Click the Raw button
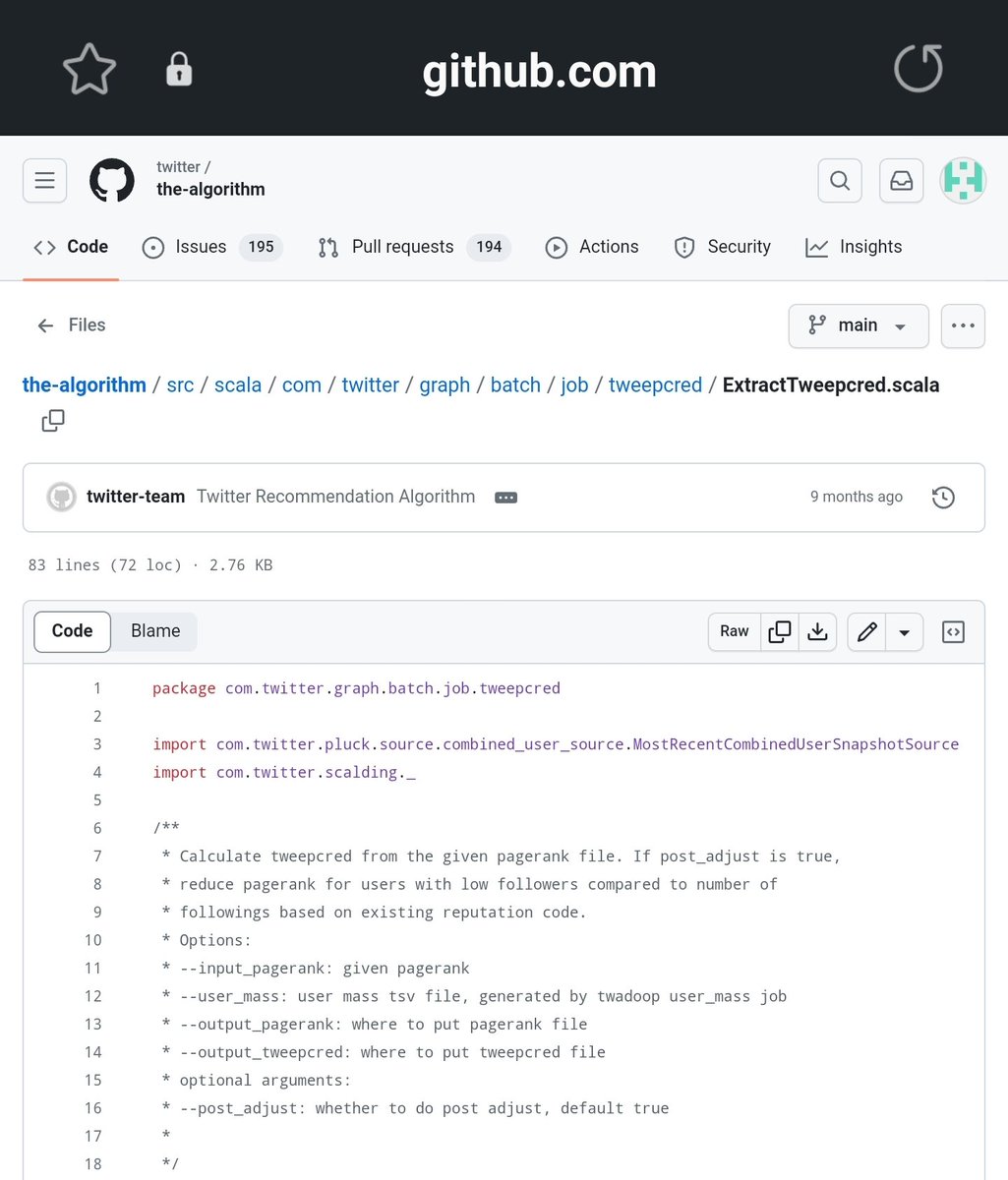The width and height of the screenshot is (1008, 1180). click(x=735, y=632)
